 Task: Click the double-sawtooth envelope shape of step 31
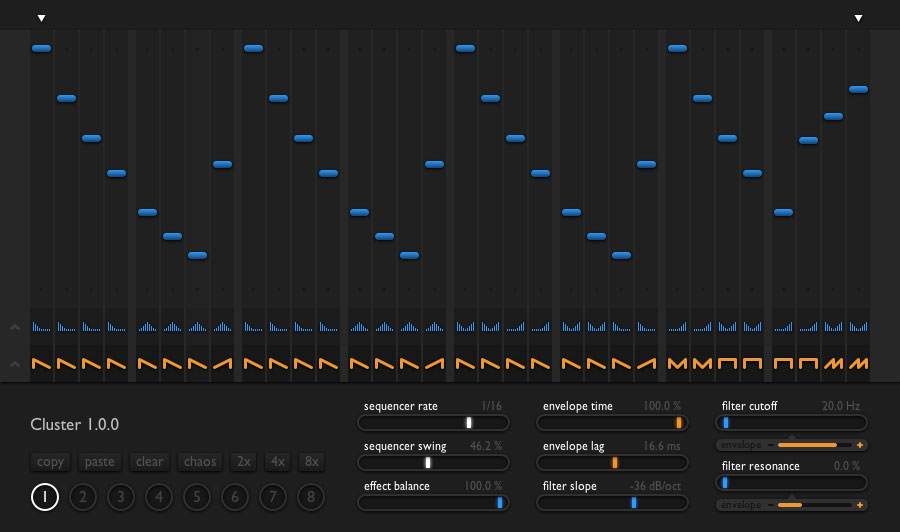tap(833, 363)
